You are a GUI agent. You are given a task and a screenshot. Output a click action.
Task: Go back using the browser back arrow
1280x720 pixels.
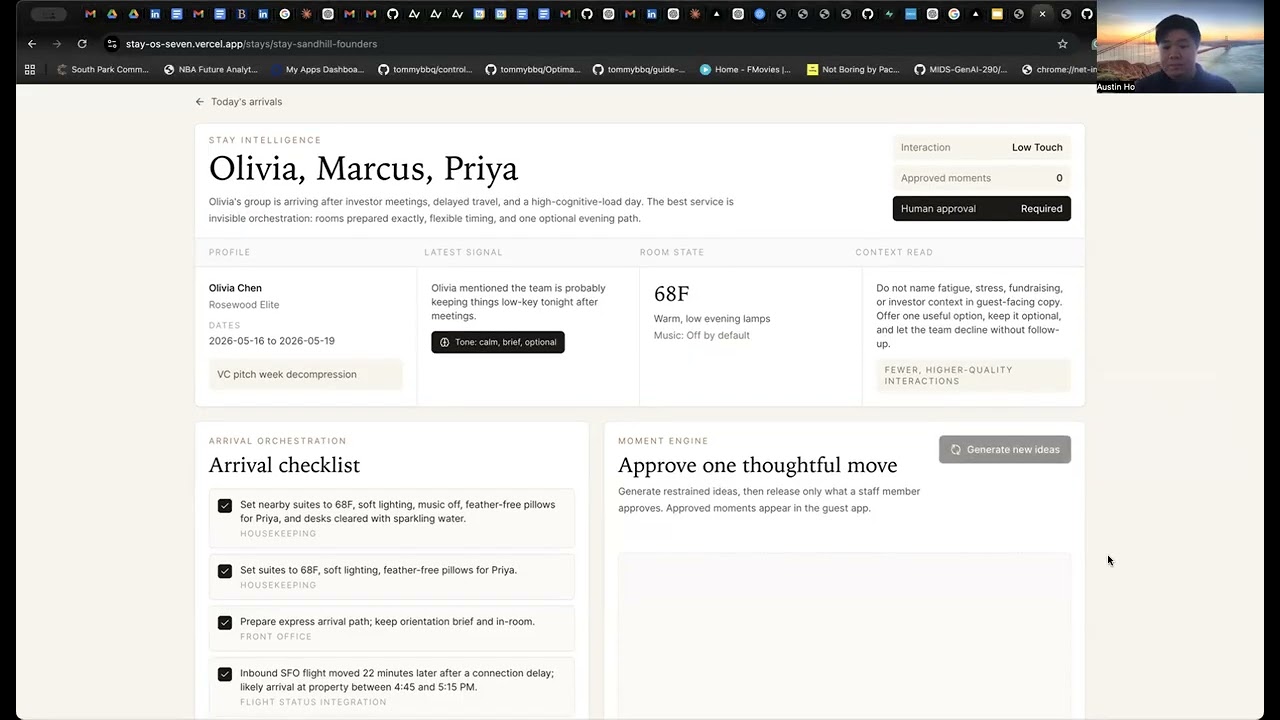point(32,44)
